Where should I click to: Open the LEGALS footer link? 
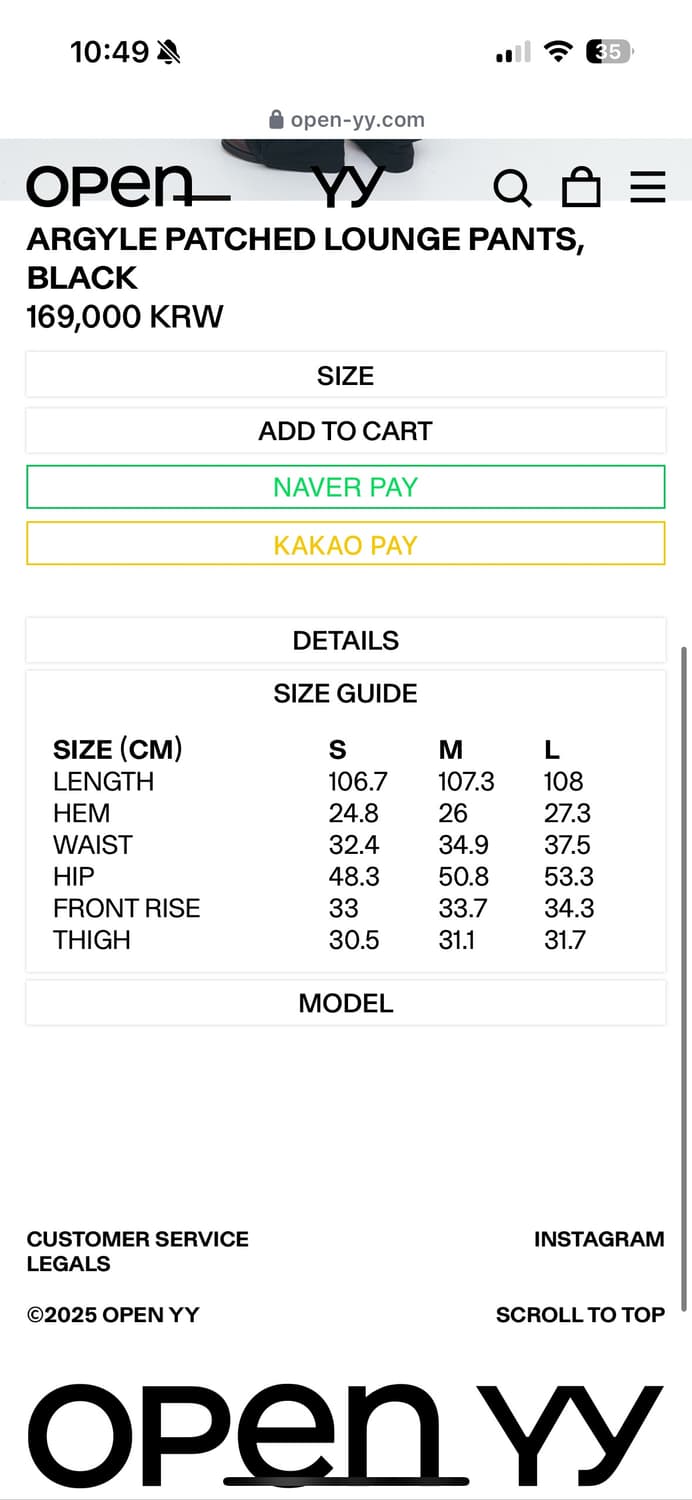click(x=69, y=1264)
